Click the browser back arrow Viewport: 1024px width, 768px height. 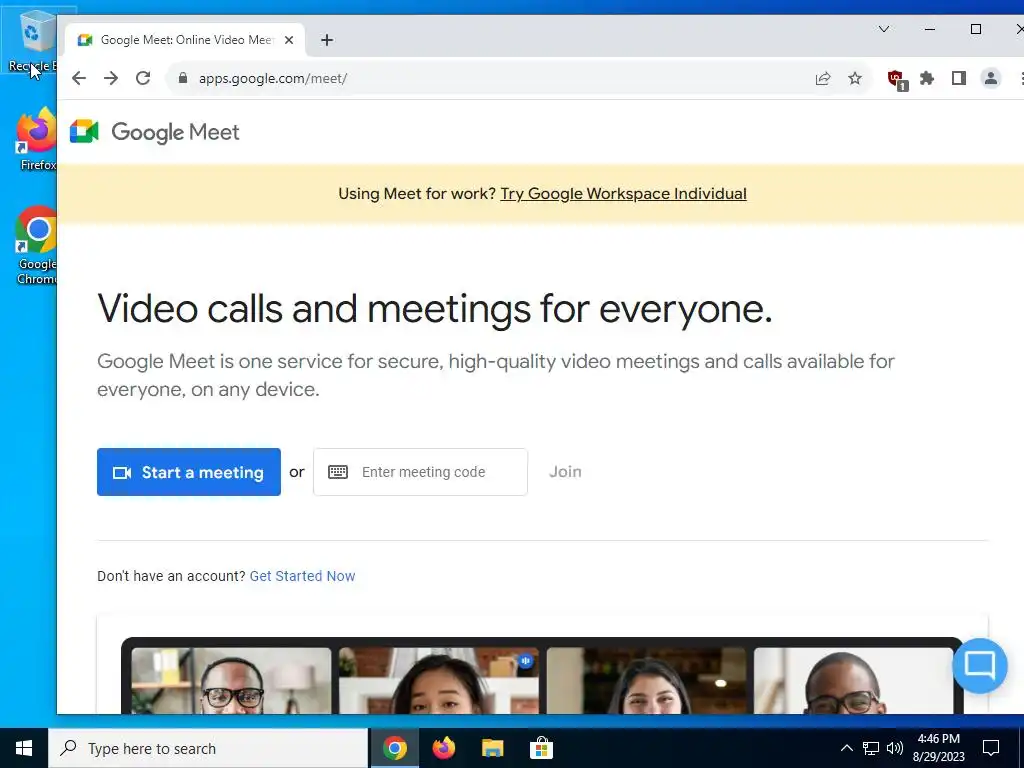click(79, 78)
